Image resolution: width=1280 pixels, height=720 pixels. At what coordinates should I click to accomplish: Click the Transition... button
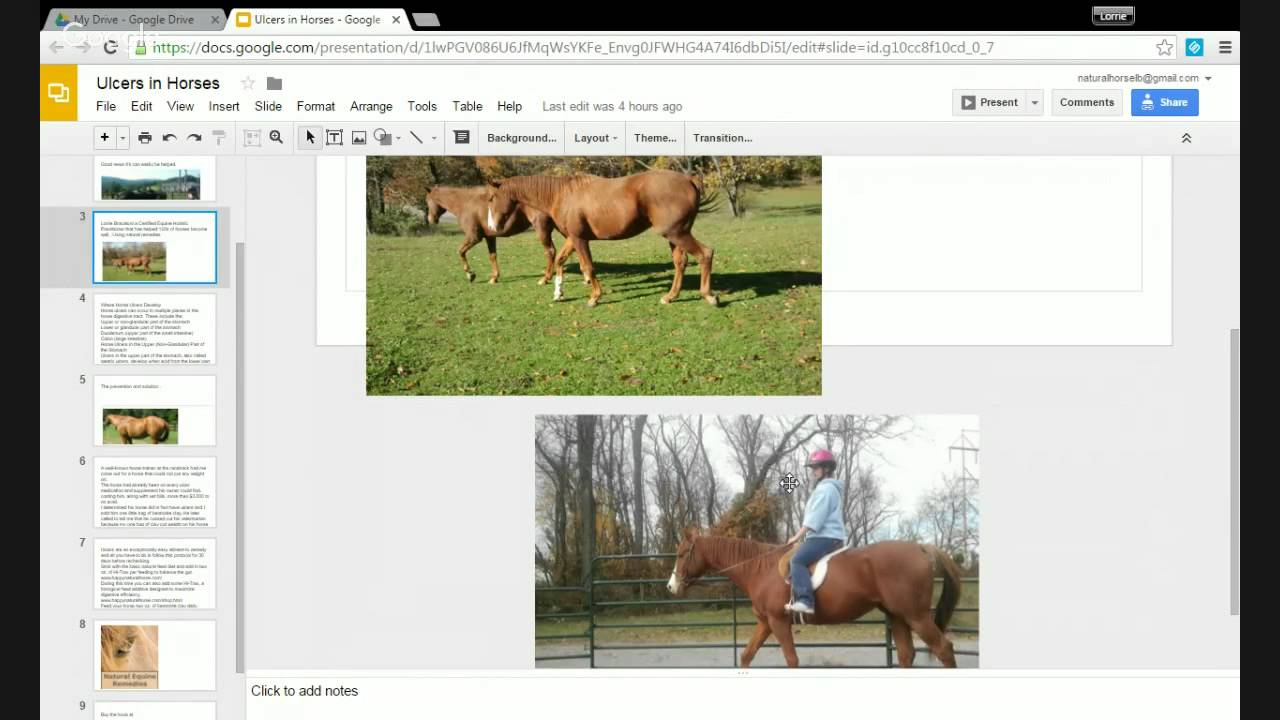(722, 138)
